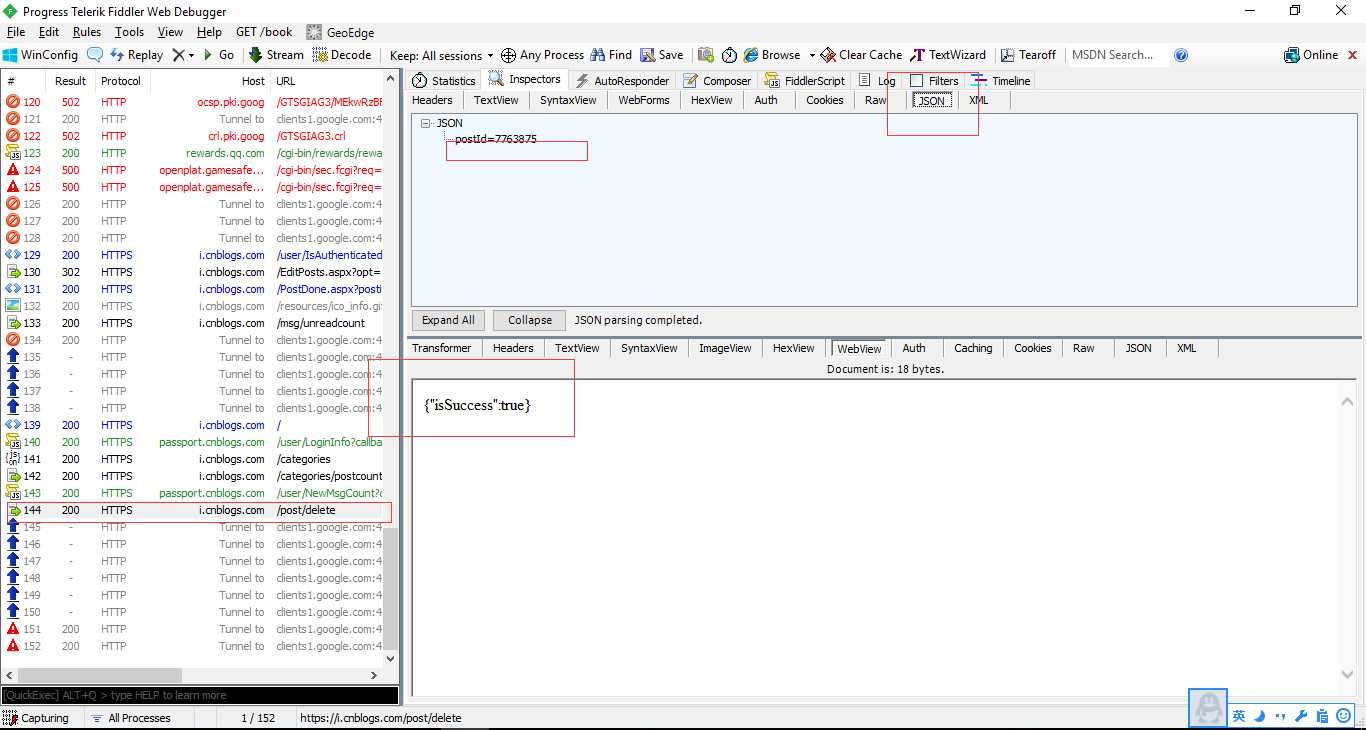Switch to the AutoResponder tab

tap(622, 81)
